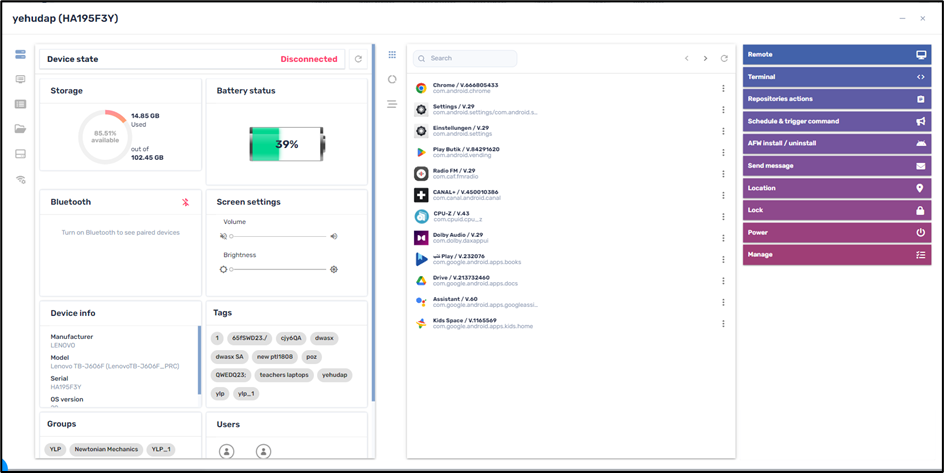Click the Bluetooth disabled icon
Screen dimensions: 944x473
pos(186,202)
